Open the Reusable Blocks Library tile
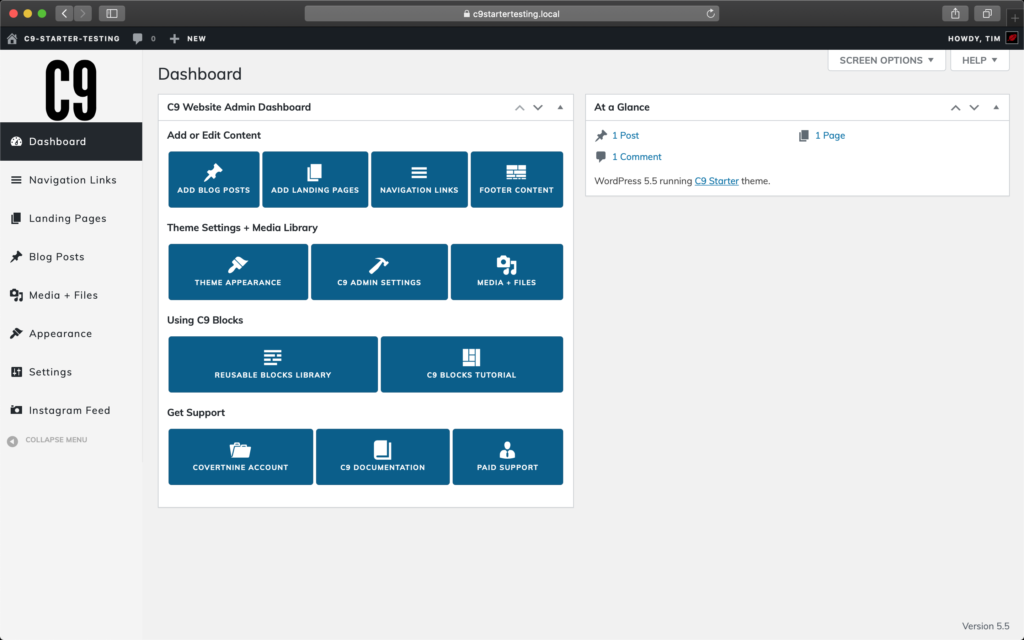 (x=273, y=364)
